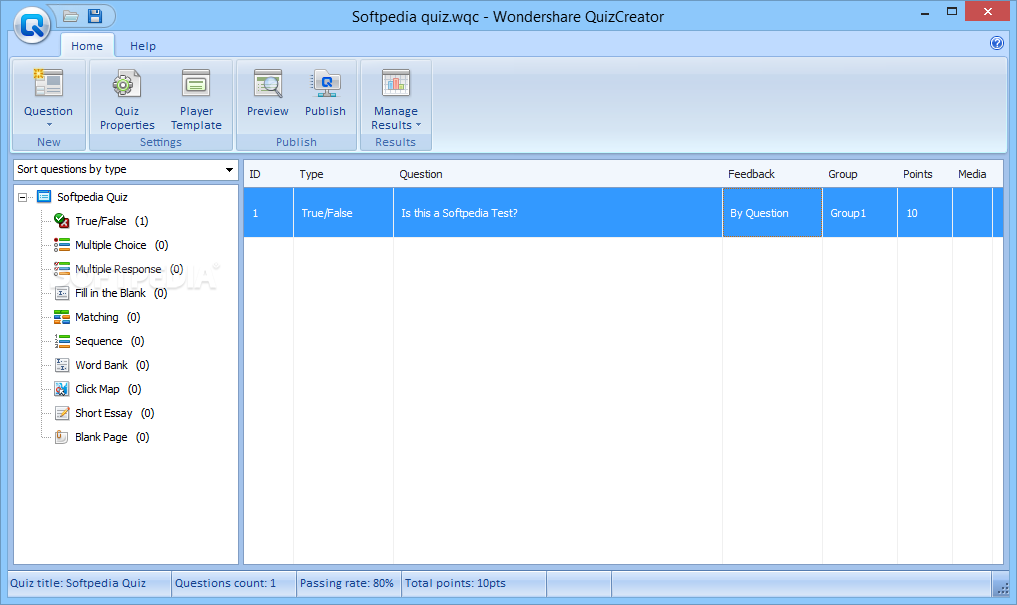Click the 'Softpedia Quiz' tree label
The image size is (1017, 605).
92,197
